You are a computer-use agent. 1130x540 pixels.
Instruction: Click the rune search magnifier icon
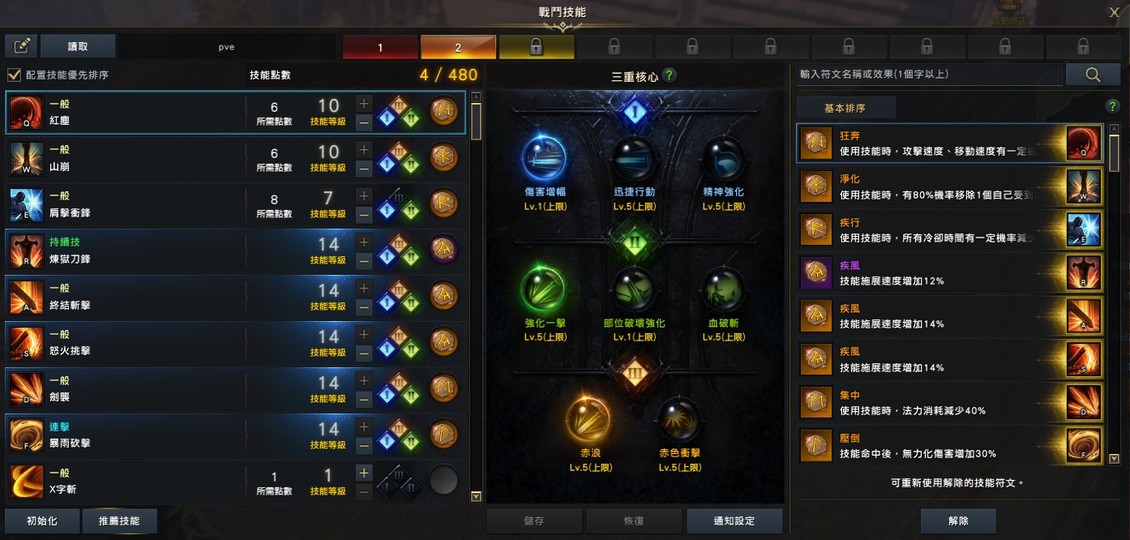click(1093, 74)
